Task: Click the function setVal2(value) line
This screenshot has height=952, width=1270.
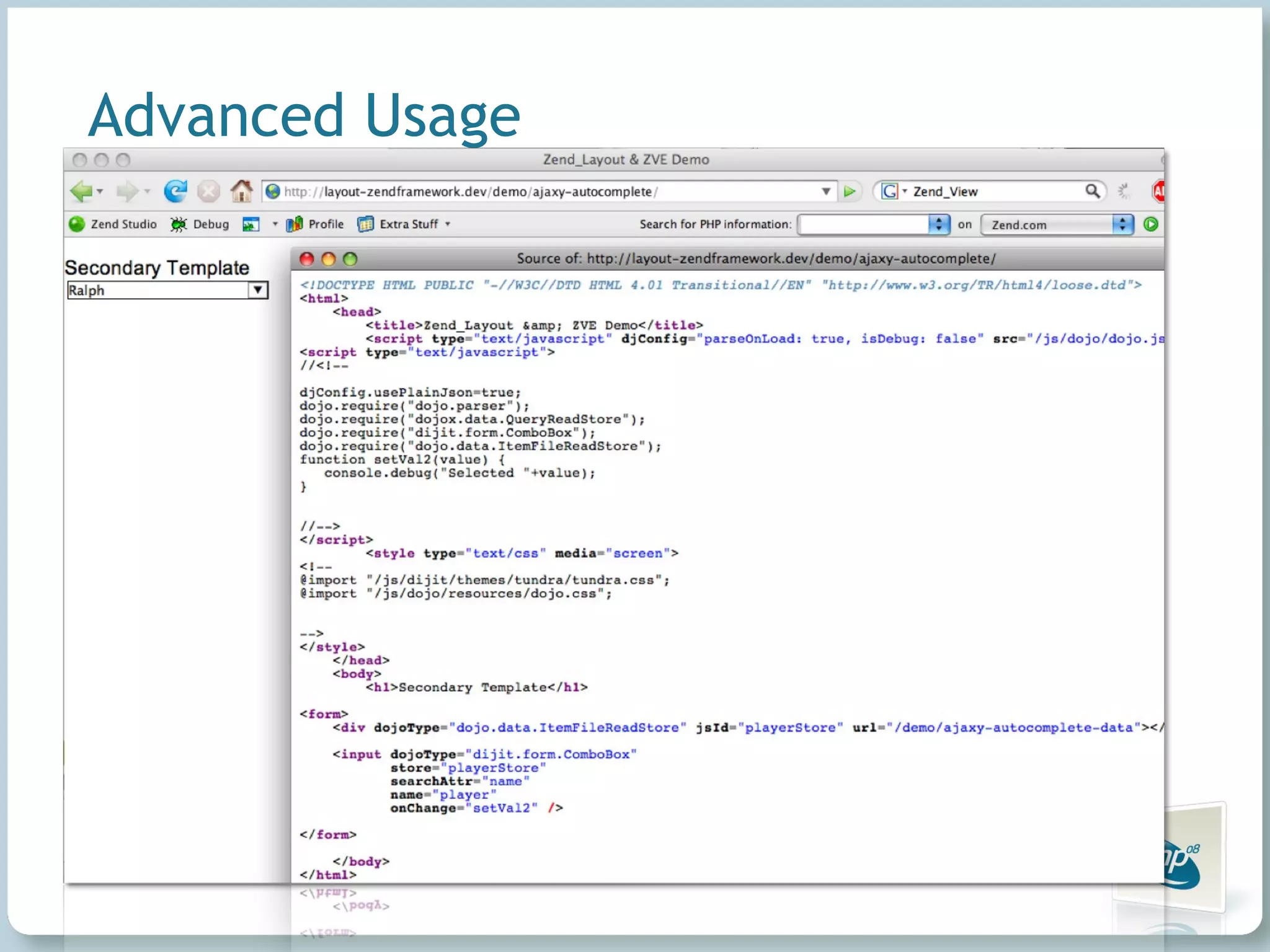Action: [402, 459]
